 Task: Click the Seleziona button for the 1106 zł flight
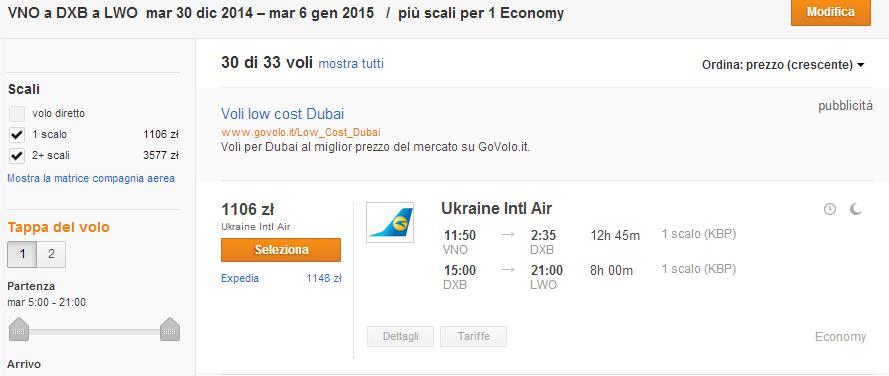(281, 250)
